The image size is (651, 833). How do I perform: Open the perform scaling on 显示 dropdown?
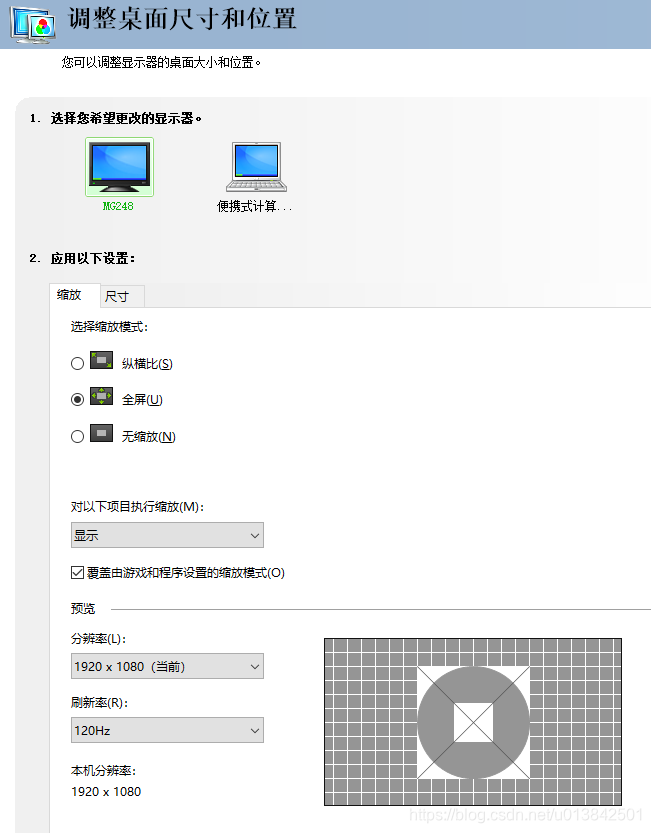[167, 535]
